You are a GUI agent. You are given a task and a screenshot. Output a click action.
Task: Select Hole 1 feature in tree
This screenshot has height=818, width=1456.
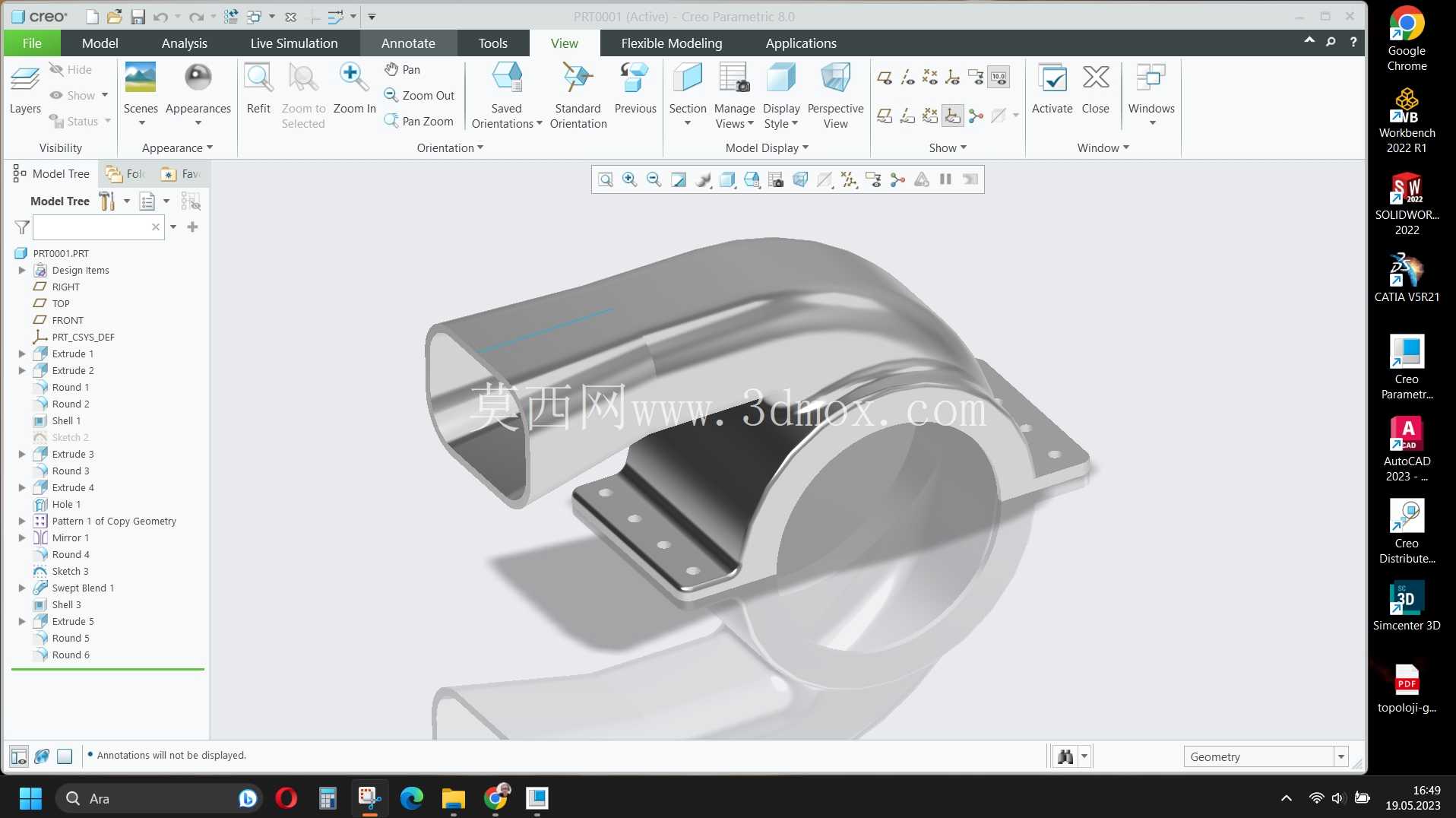click(66, 505)
